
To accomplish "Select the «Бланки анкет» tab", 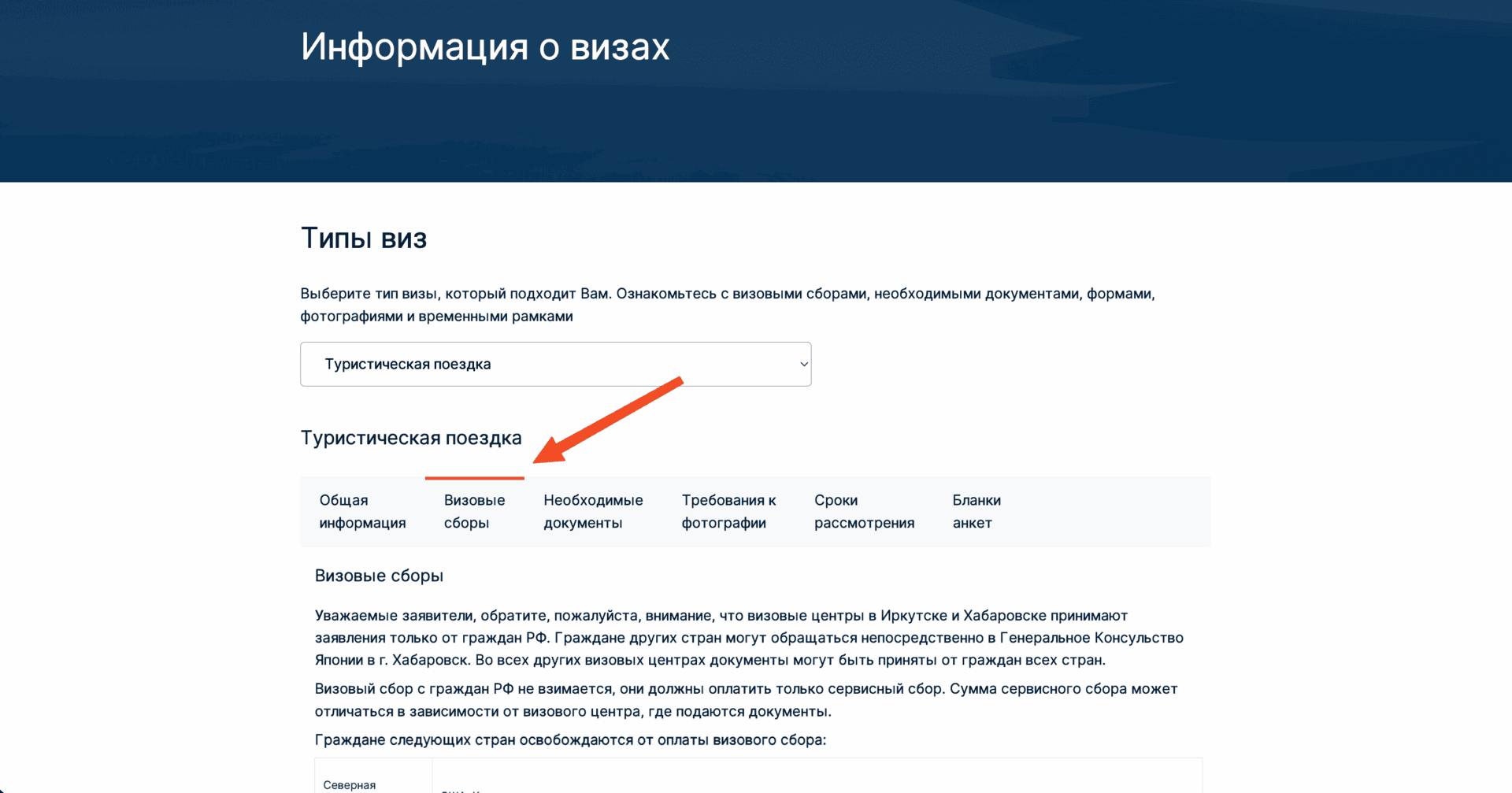I will pos(975,511).
